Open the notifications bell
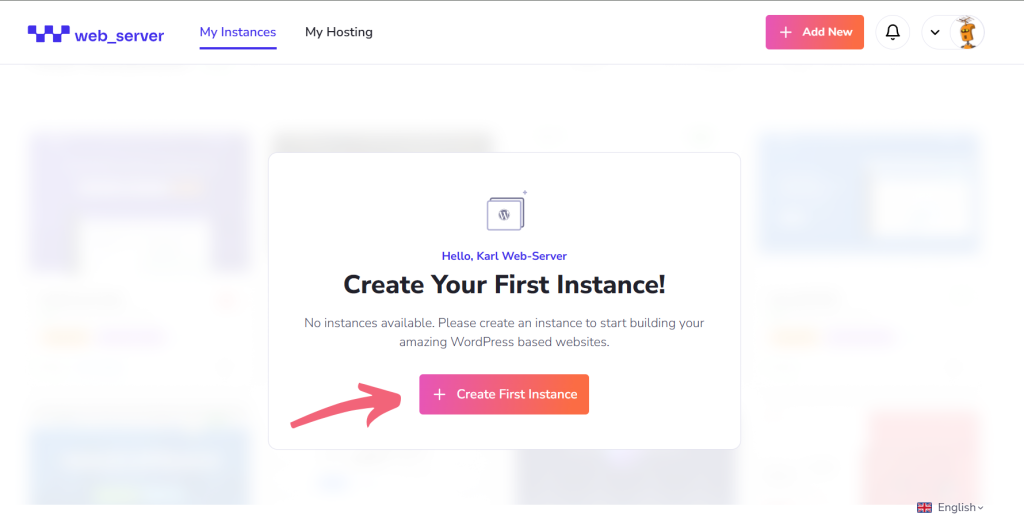 pos(893,32)
